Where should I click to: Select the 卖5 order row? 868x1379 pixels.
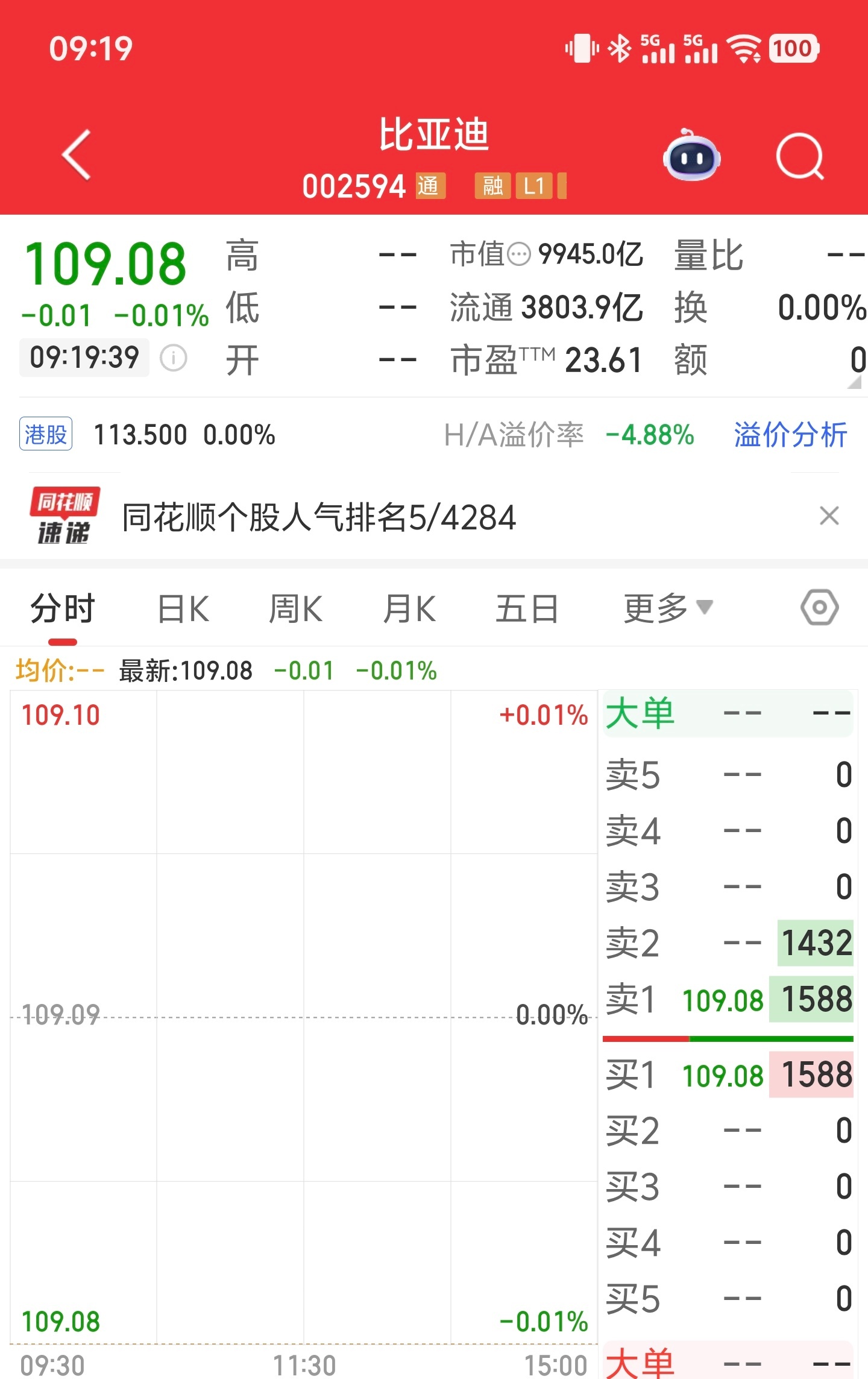click(x=728, y=775)
